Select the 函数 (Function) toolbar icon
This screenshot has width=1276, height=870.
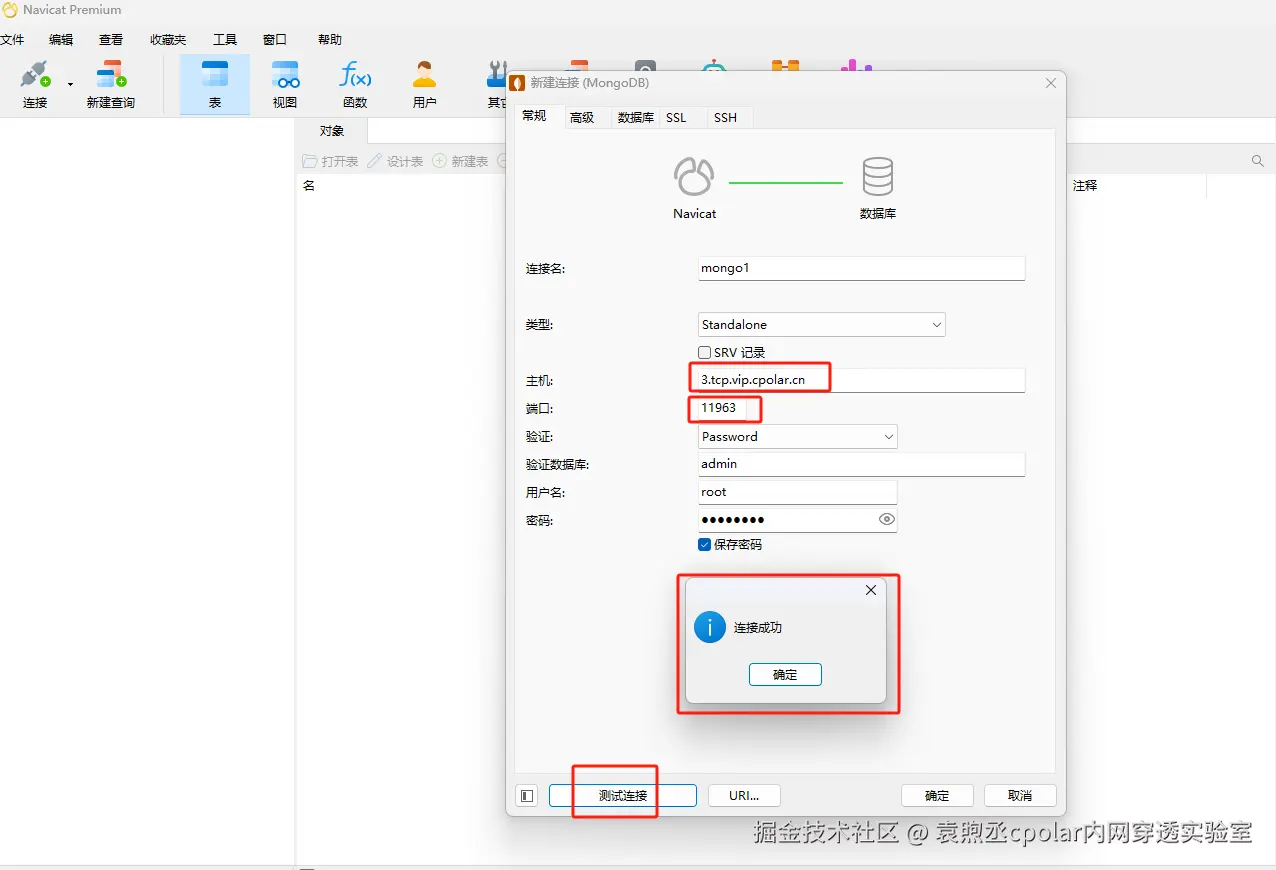tap(355, 84)
